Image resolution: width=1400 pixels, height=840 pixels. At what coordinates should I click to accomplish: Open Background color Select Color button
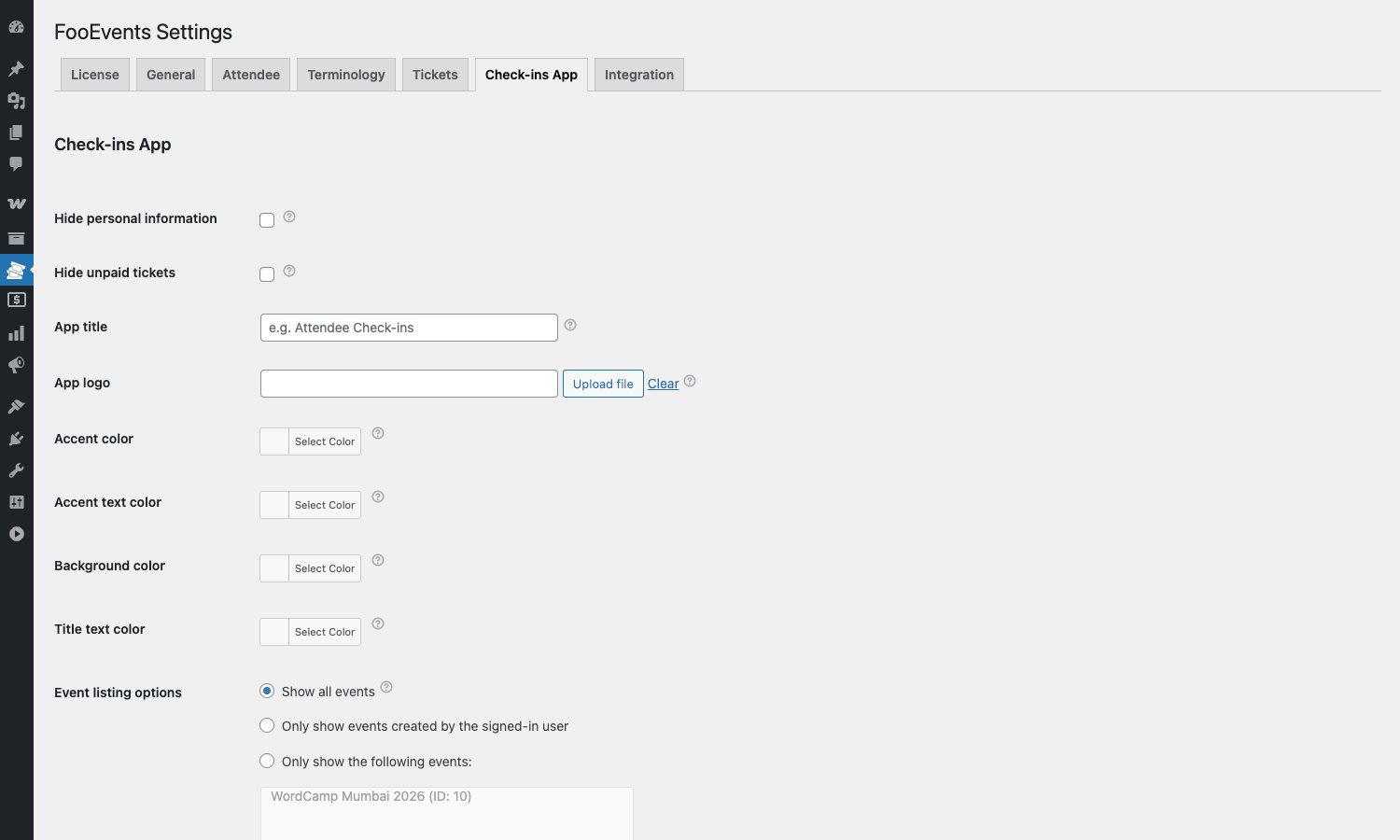325,568
